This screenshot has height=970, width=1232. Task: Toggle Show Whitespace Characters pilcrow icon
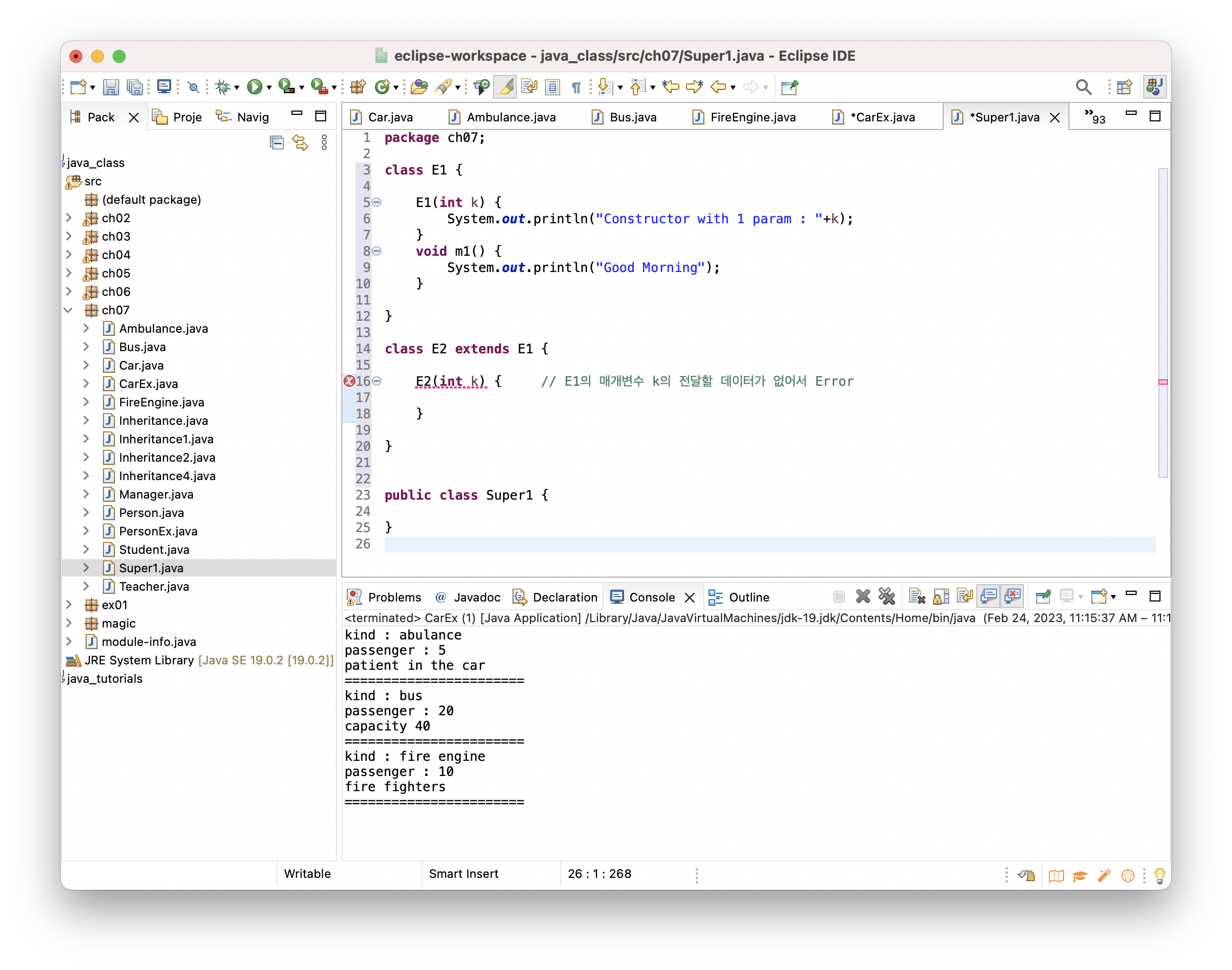pos(576,87)
